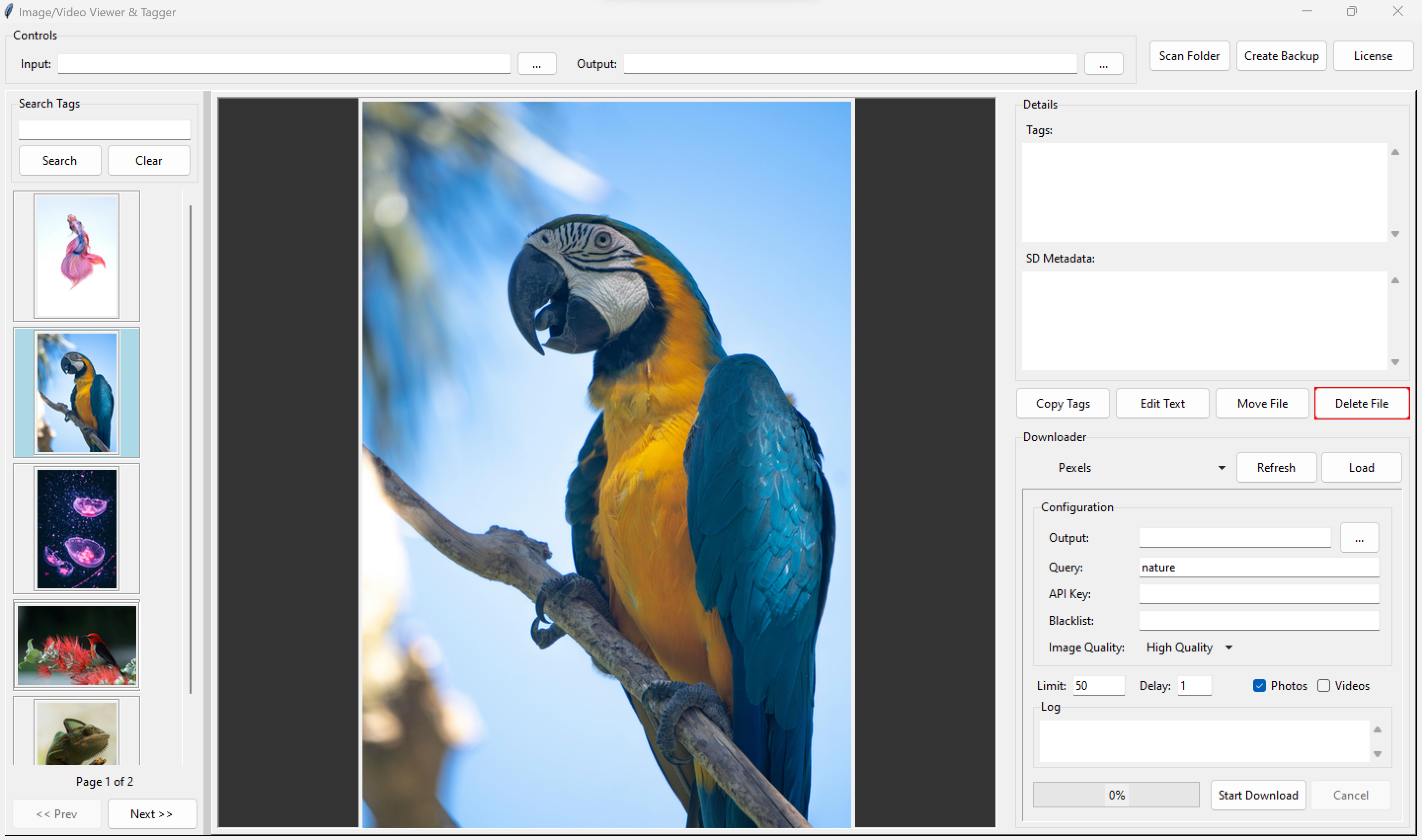
Task: Click the feather app icon in title bar
Action: [9, 11]
